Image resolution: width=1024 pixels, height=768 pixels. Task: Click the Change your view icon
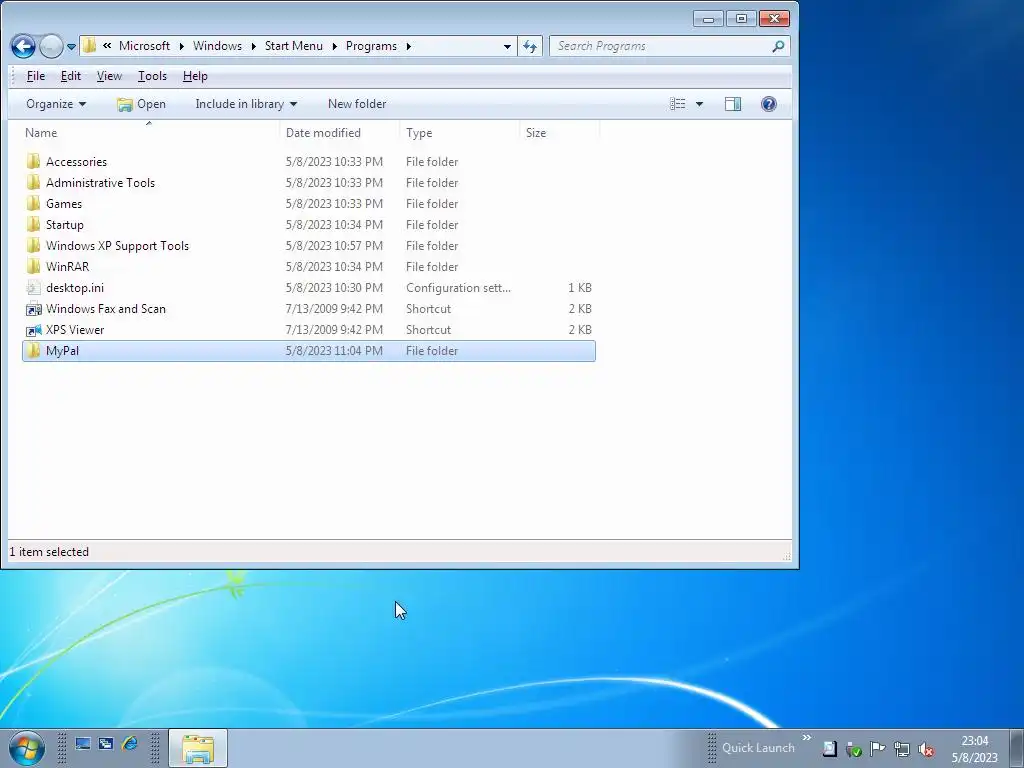(678, 104)
